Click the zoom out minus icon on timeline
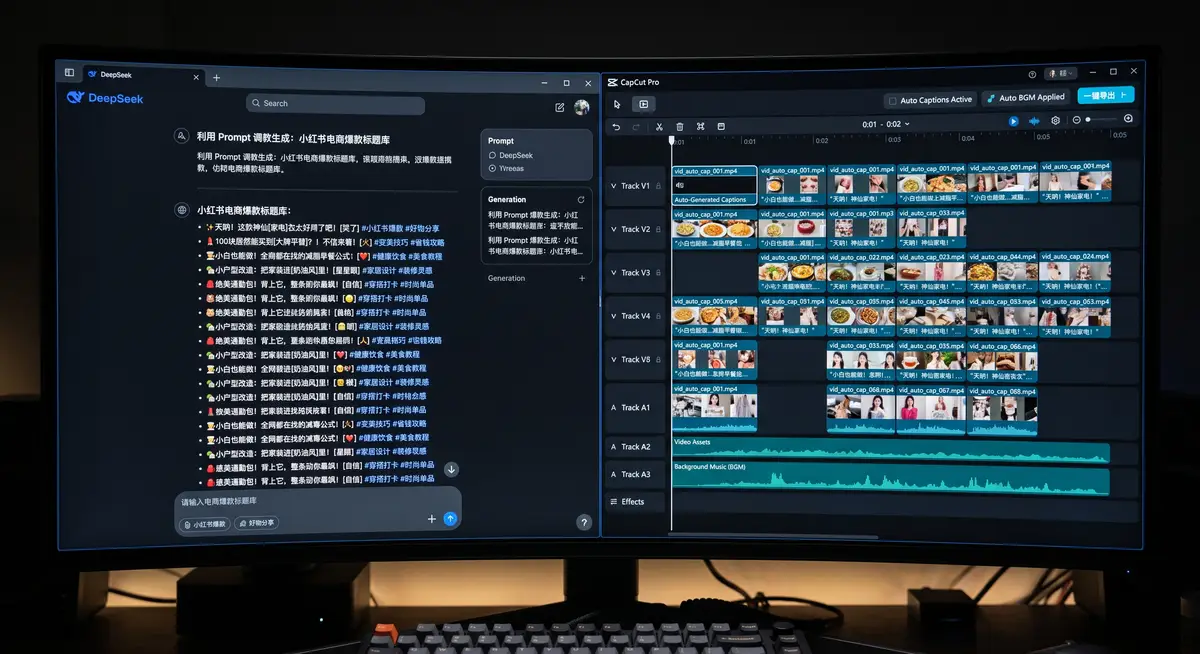Screen dimensions: 1200x654 click(1076, 120)
